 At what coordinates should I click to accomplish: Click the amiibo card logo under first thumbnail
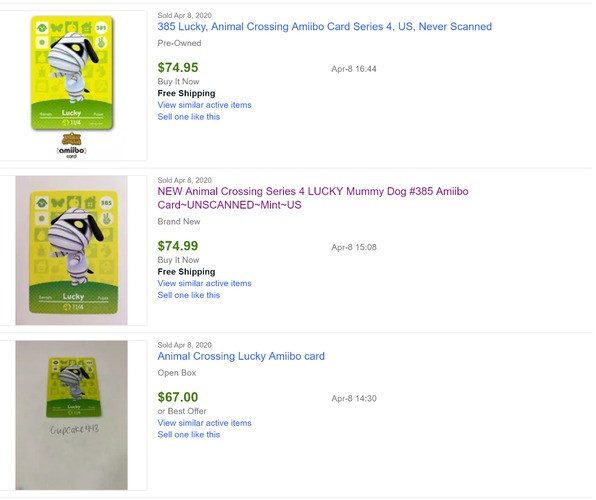coord(71,145)
